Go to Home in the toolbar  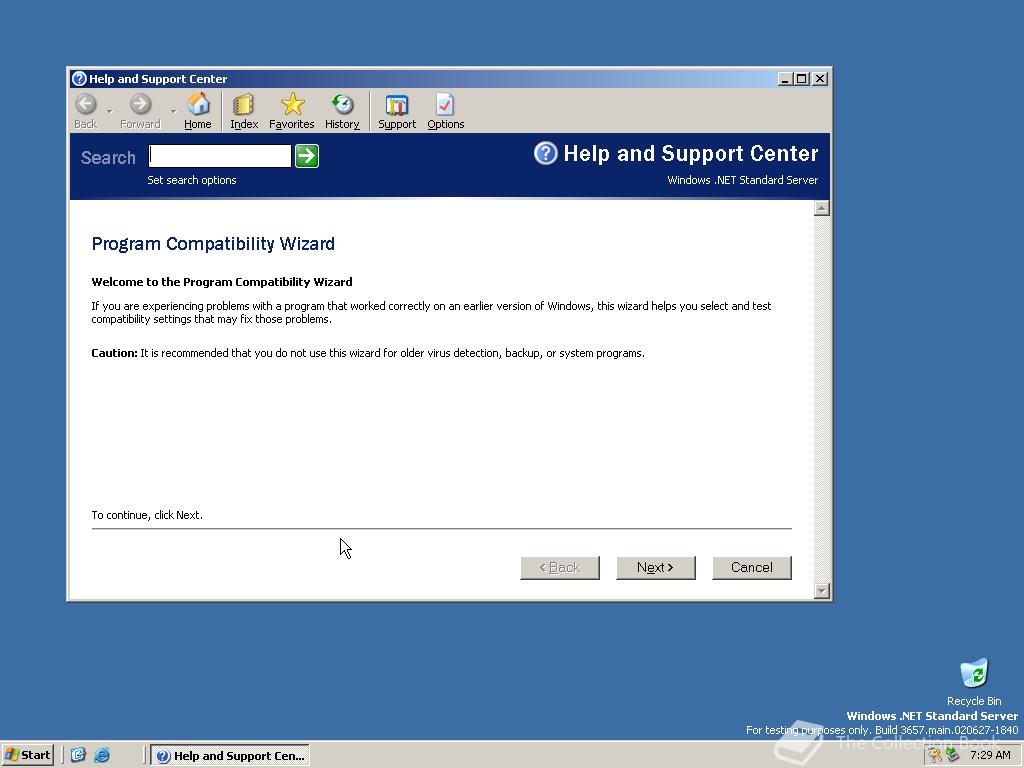click(x=198, y=111)
